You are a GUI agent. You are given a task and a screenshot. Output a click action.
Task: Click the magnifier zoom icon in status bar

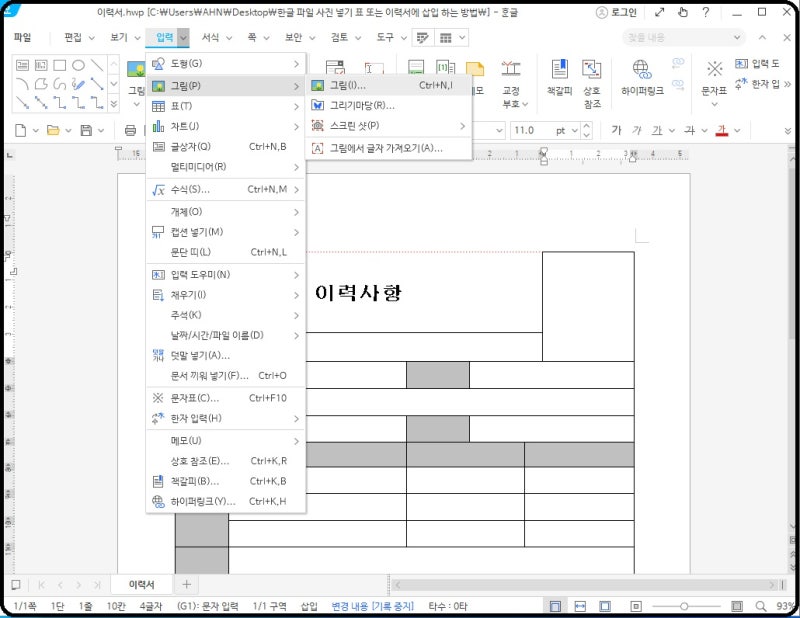pyautogui.click(x=761, y=605)
